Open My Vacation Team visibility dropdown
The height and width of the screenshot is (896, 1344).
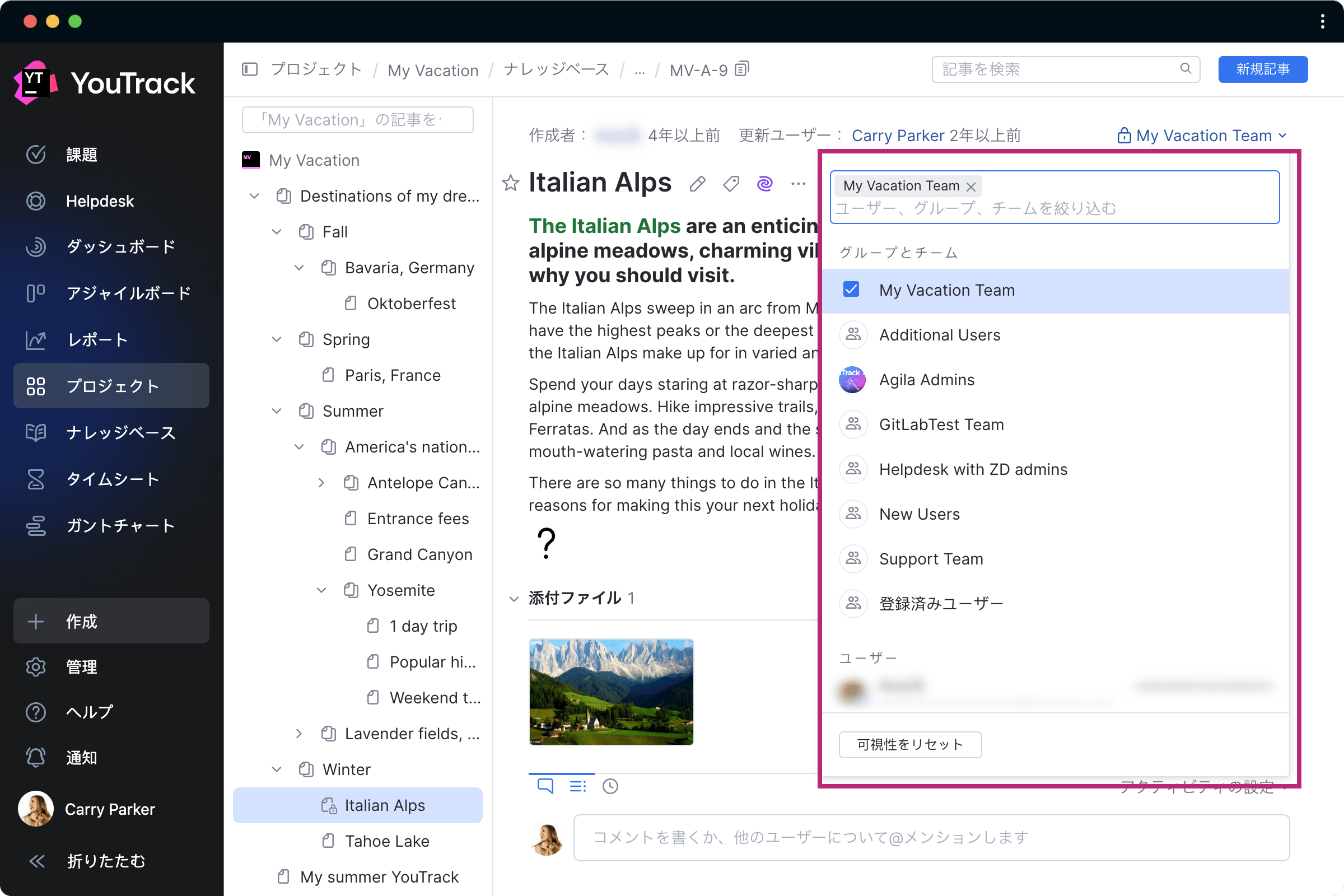(x=1202, y=136)
